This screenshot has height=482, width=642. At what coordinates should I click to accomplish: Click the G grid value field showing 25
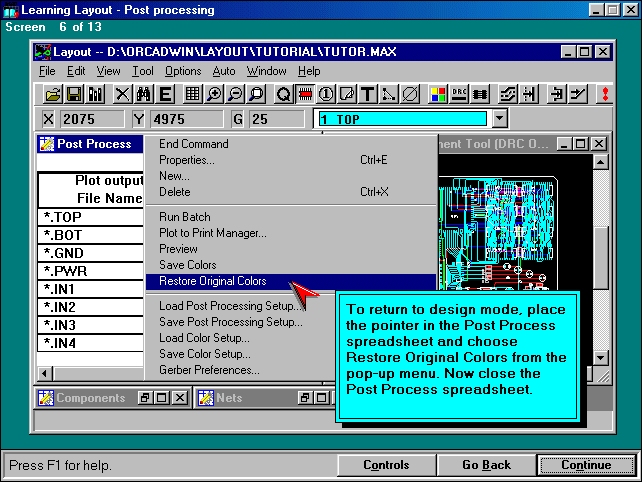click(x=275, y=119)
